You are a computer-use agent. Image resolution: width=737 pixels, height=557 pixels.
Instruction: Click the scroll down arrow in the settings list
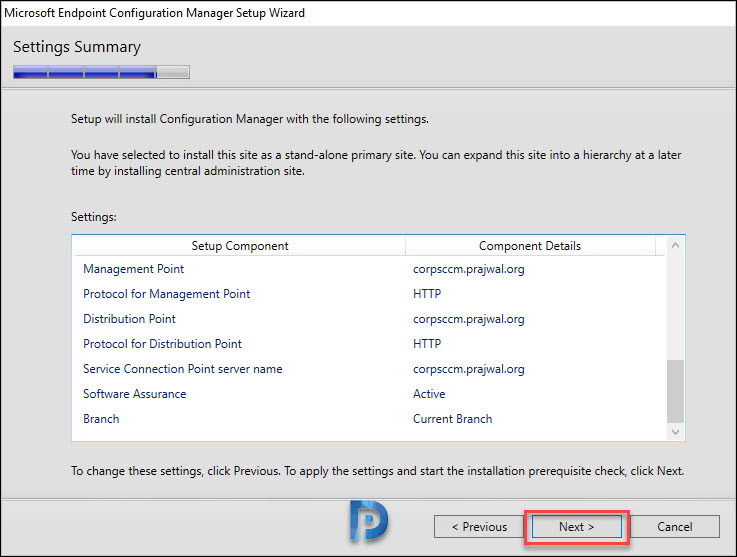[x=675, y=431]
